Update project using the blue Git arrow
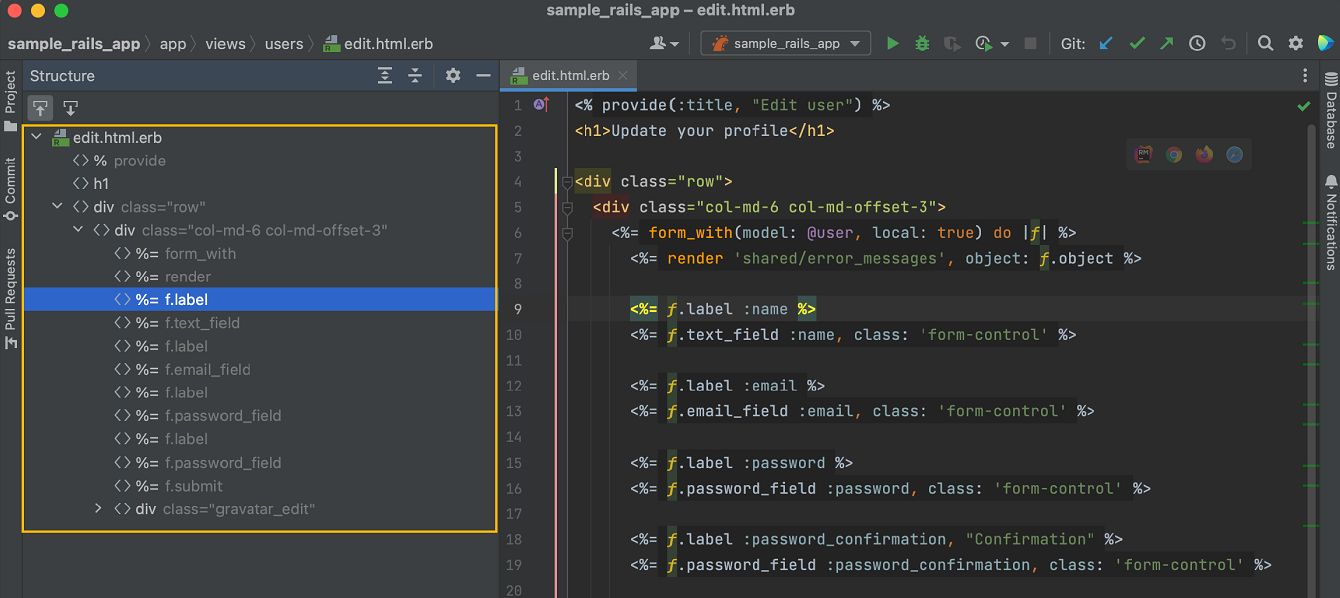 (1105, 43)
